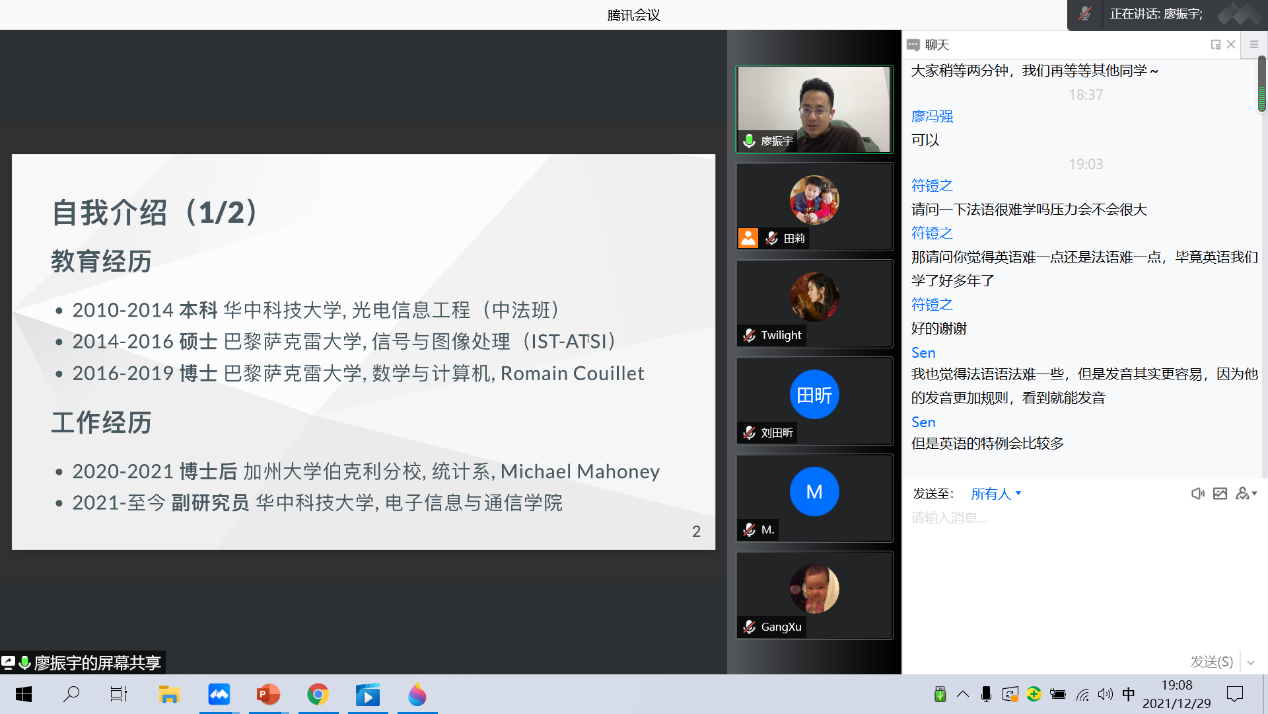
Task: Open the 所有人 recipient dropdown
Action: [996, 494]
